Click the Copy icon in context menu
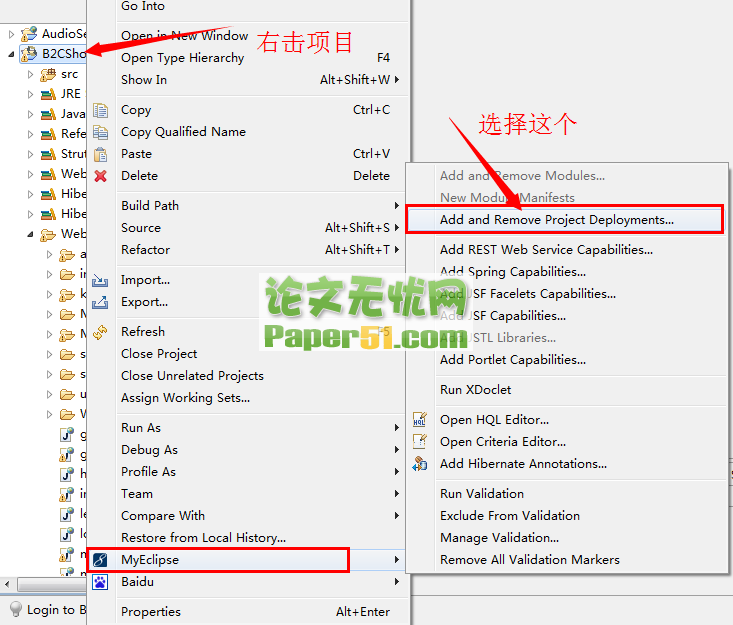Image resolution: width=733 pixels, height=625 pixels. 100,110
